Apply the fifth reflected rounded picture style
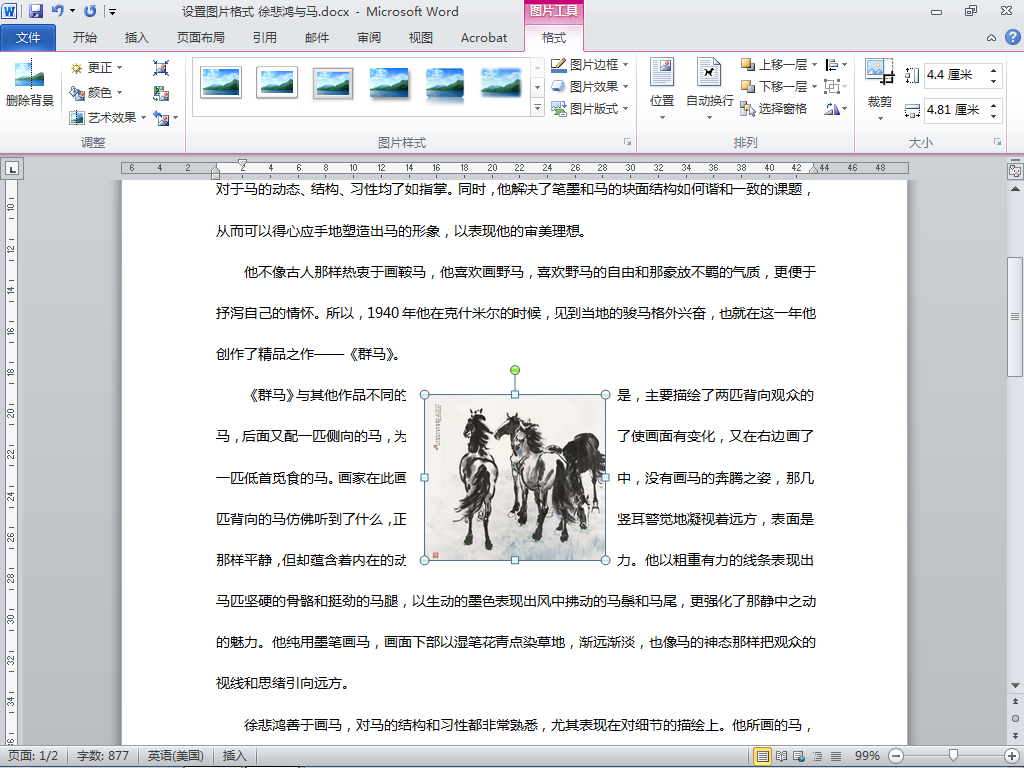 coord(445,83)
